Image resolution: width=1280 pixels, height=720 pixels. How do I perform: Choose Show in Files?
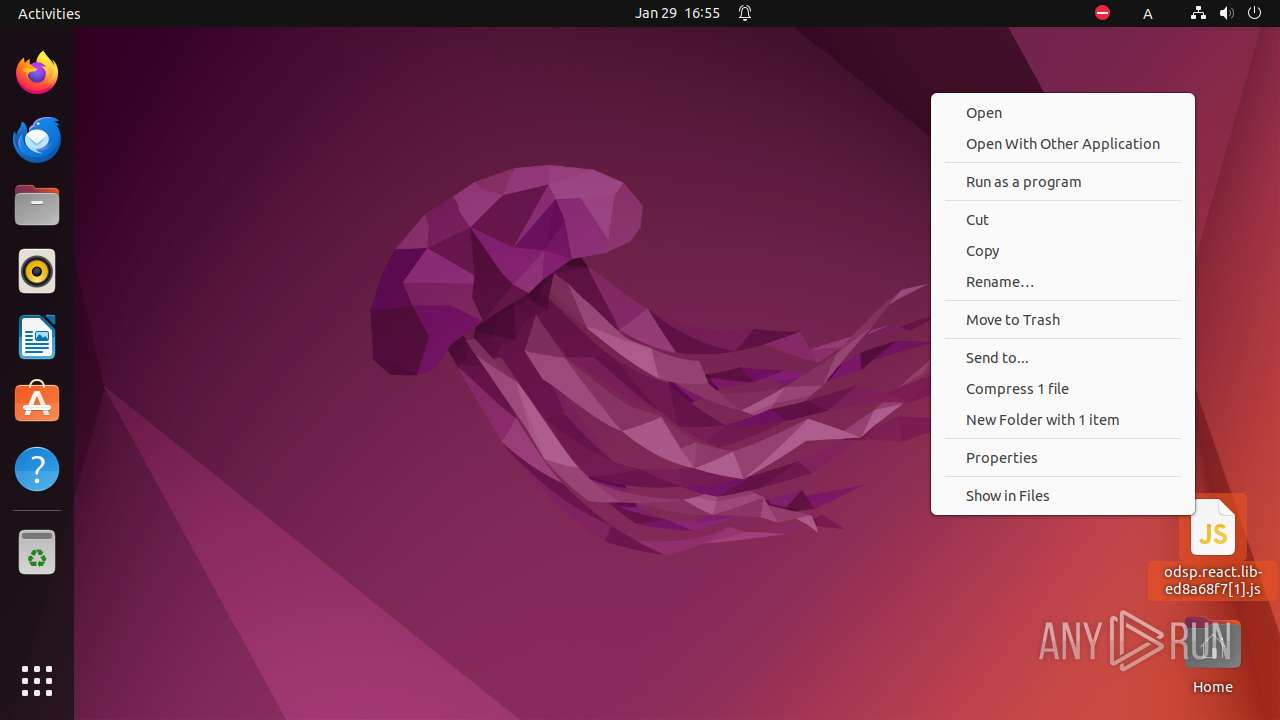point(1063,496)
